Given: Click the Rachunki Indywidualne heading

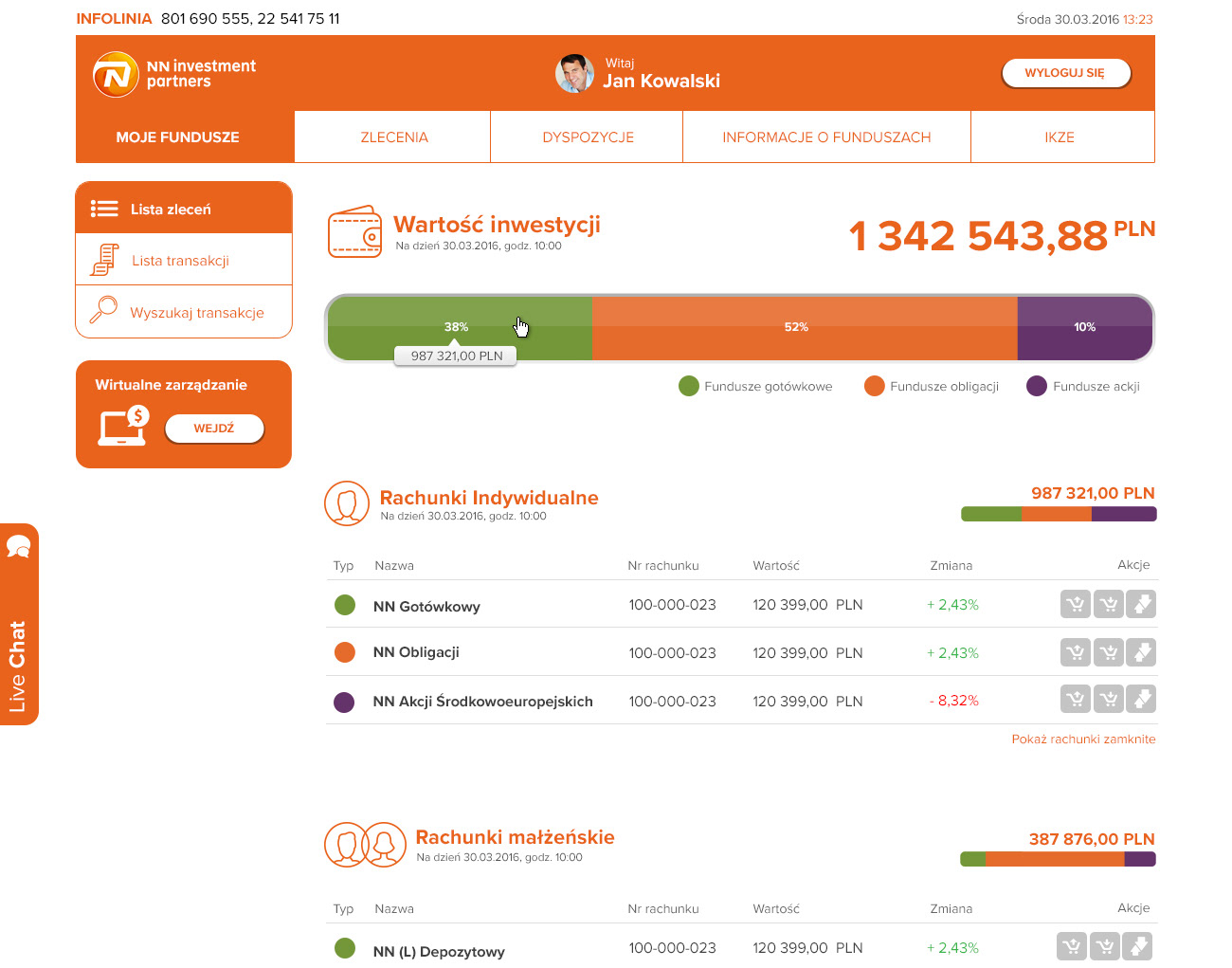Looking at the screenshot, I should 489,498.
